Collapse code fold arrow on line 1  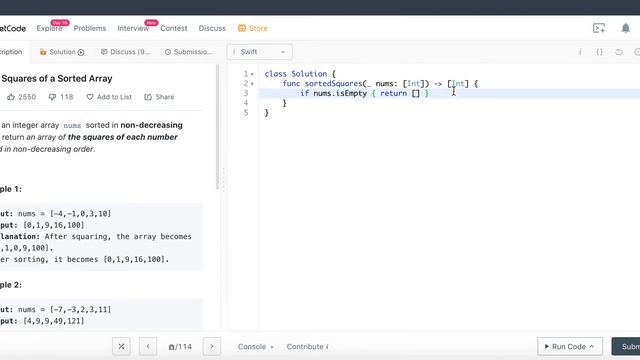252,74
